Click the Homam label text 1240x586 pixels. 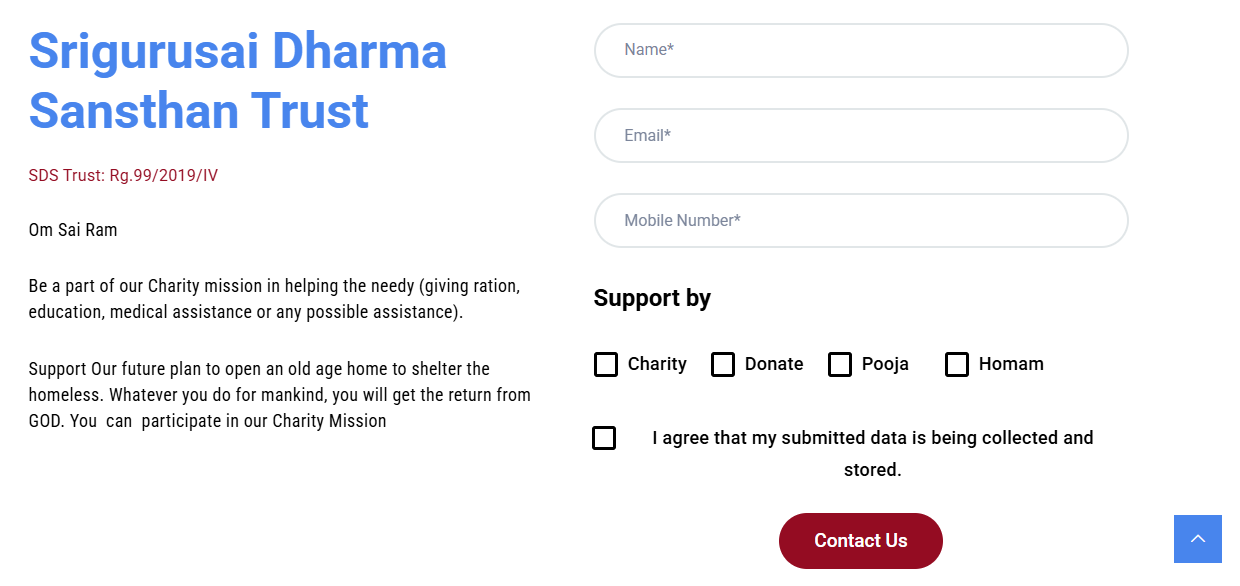click(1013, 364)
